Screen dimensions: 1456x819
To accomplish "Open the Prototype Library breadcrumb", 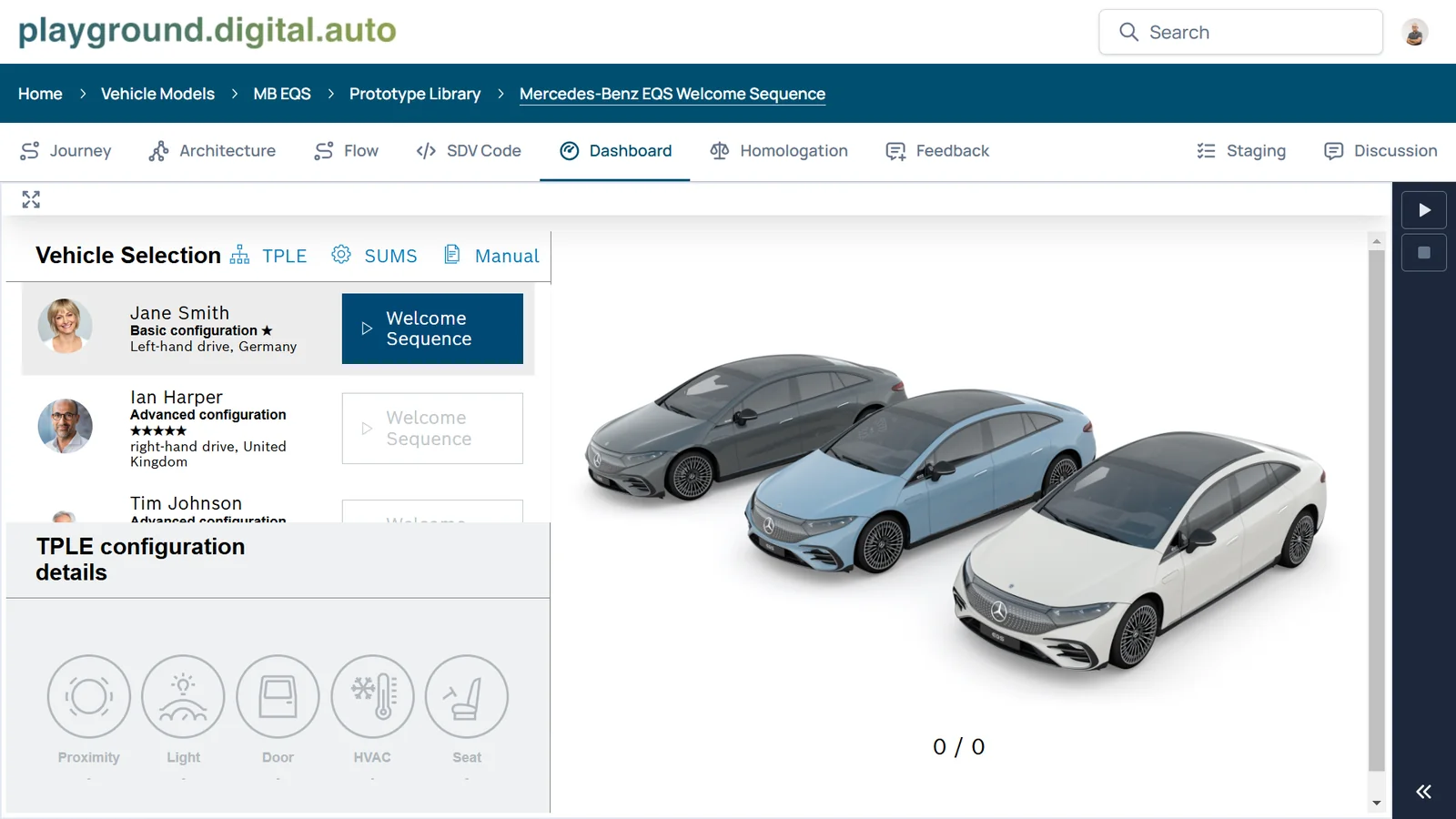I will pos(415,94).
